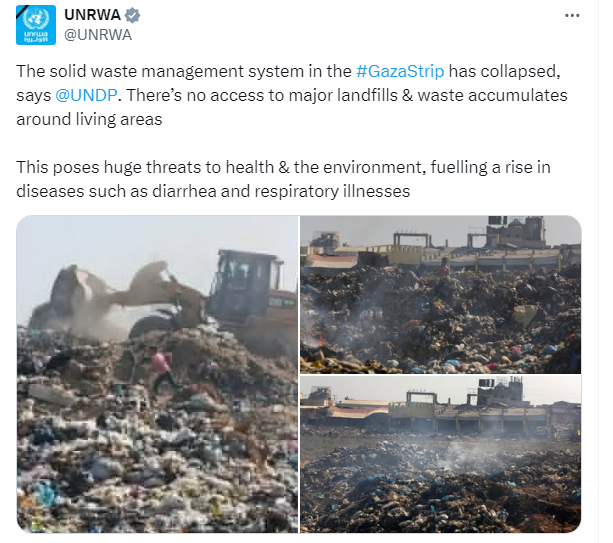Open the bottom-right smoldering waste photo
This screenshot has height=543, width=613.
(x=441, y=454)
